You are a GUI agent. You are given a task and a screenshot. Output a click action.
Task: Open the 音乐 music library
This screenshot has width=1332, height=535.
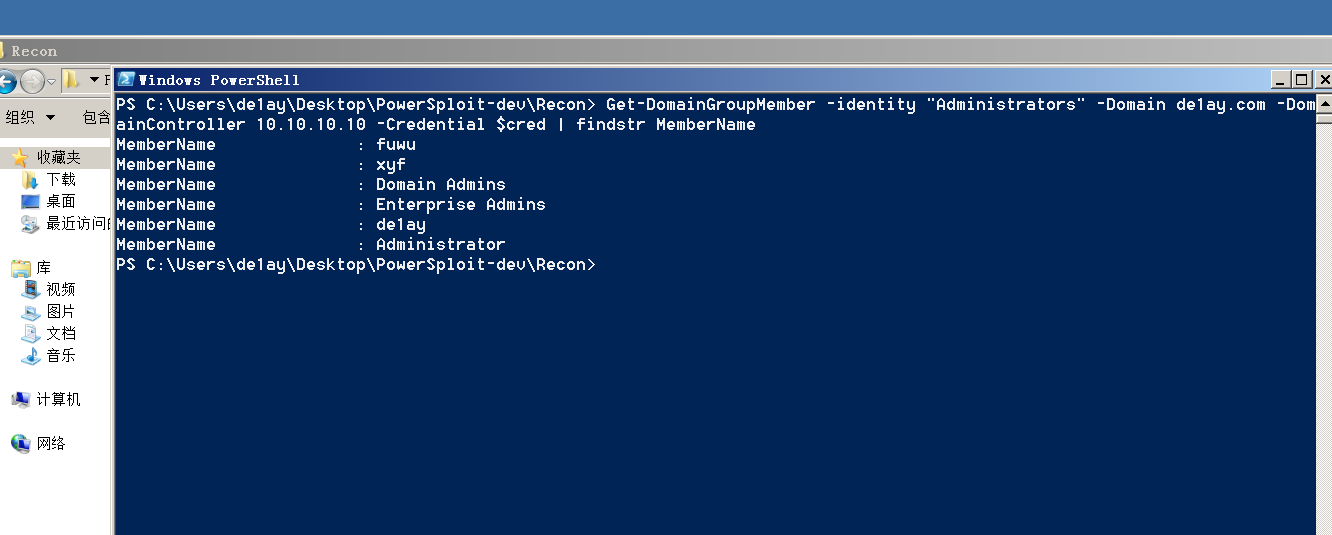tap(60, 356)
